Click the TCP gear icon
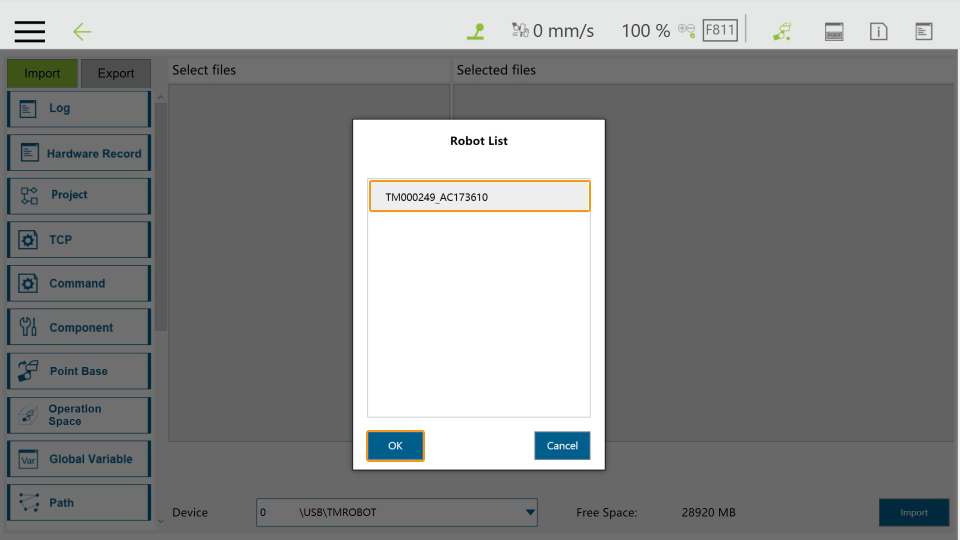The width and height of the screenshot is (960, 540). pyautogui.click(x=28, y=240)
